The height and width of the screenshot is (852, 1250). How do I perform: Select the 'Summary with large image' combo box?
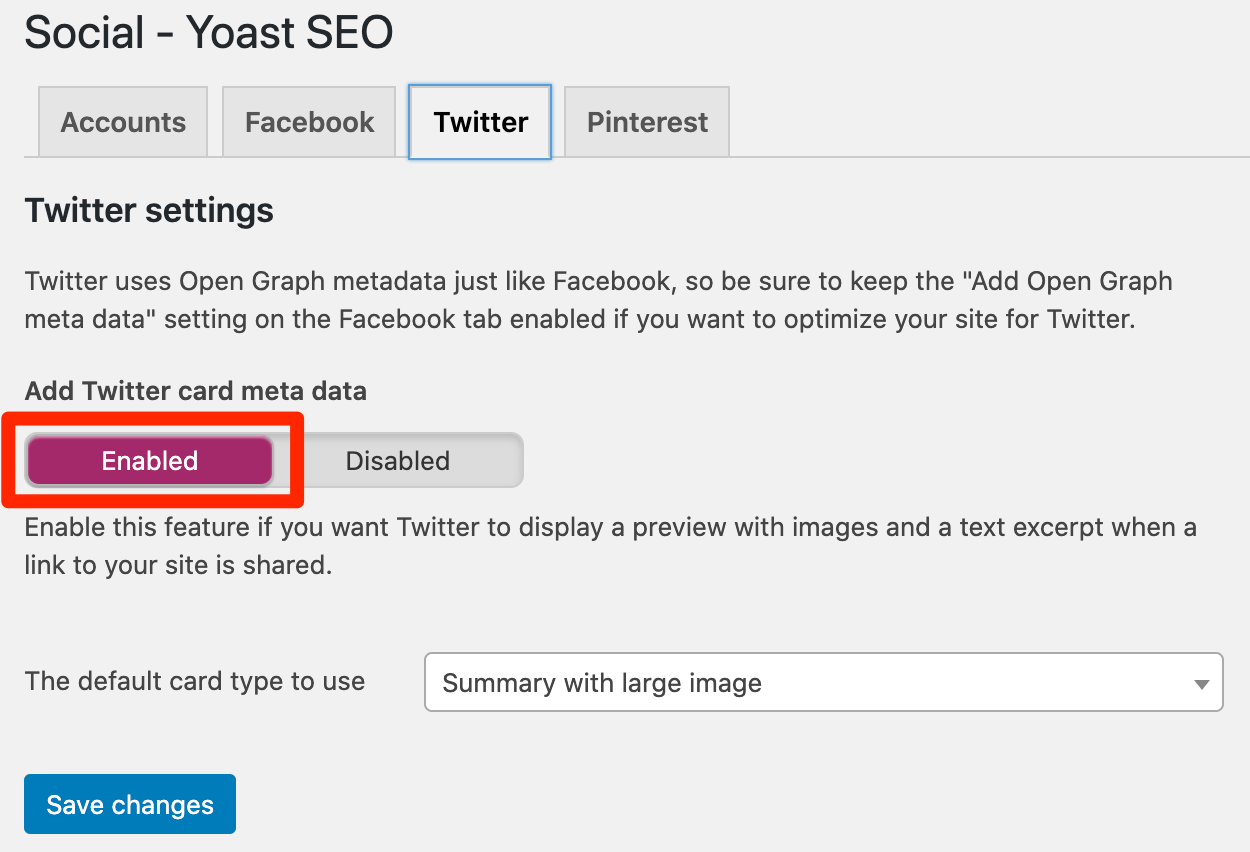823,682
